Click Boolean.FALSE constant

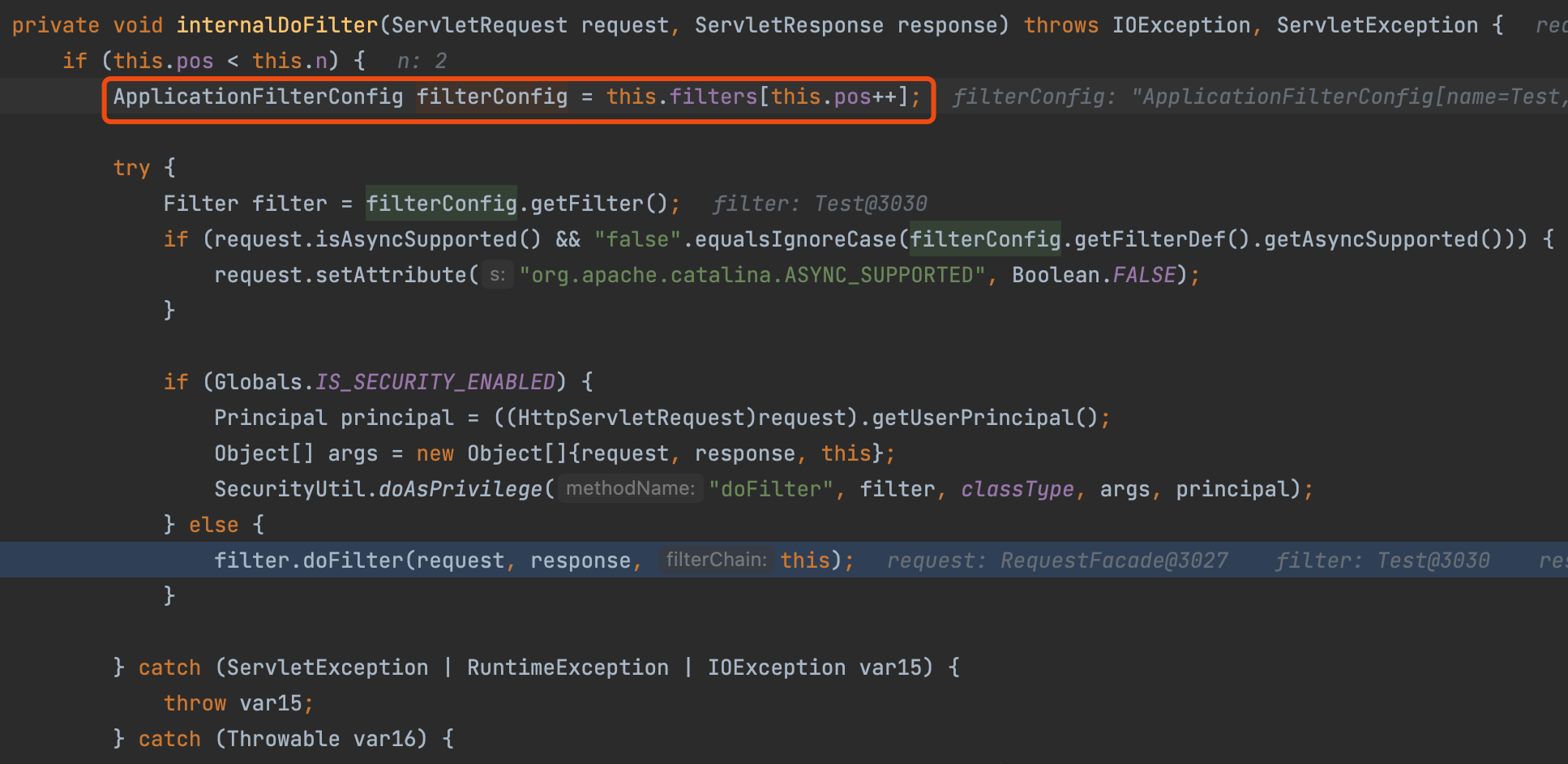[1094, 275]
